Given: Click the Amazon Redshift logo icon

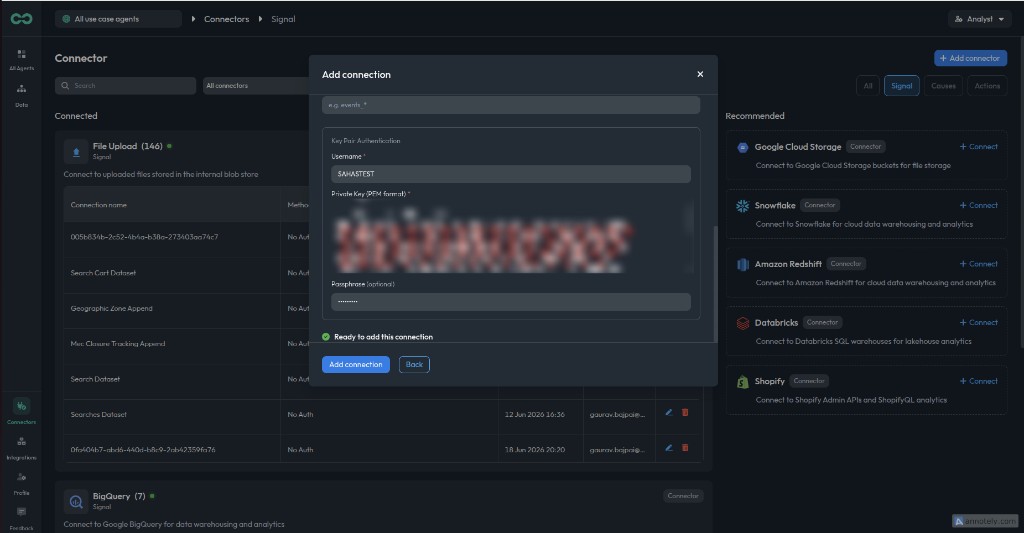Looking at the screenshot, I should coord(743,265).
